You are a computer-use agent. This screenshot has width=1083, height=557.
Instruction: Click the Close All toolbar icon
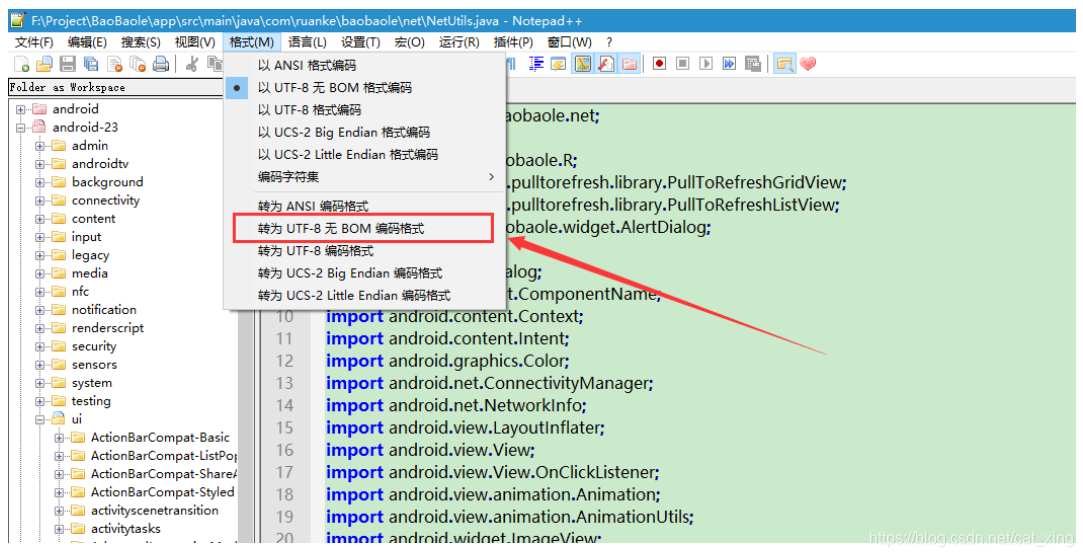(137, 64)
